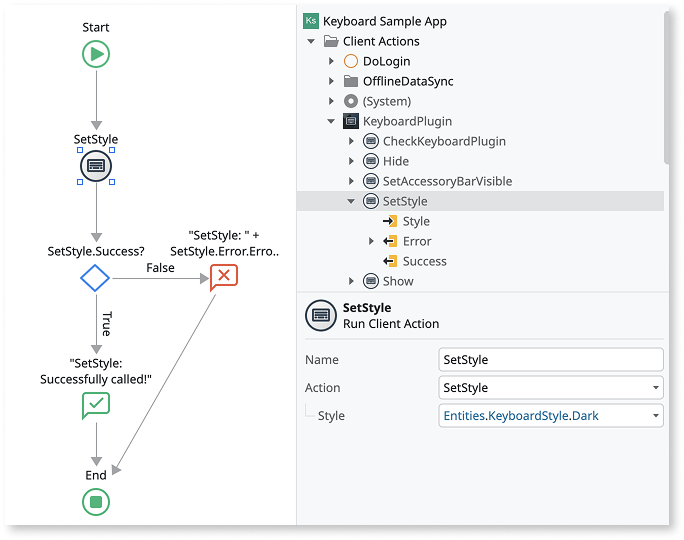Image resolution: width=684 pixels, height=540 pixels.
Task: Expand the Show action
Action: click(351, 281)
